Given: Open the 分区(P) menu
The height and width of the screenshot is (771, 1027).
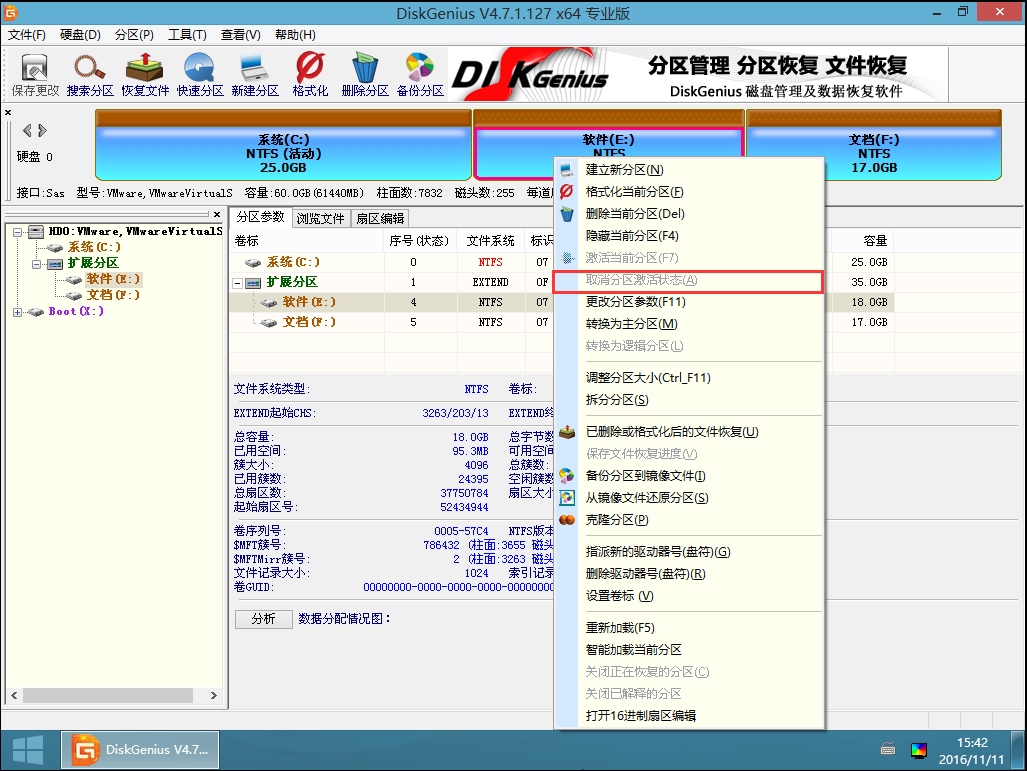Looking at the screenshot, I should (x=134, y=35).
